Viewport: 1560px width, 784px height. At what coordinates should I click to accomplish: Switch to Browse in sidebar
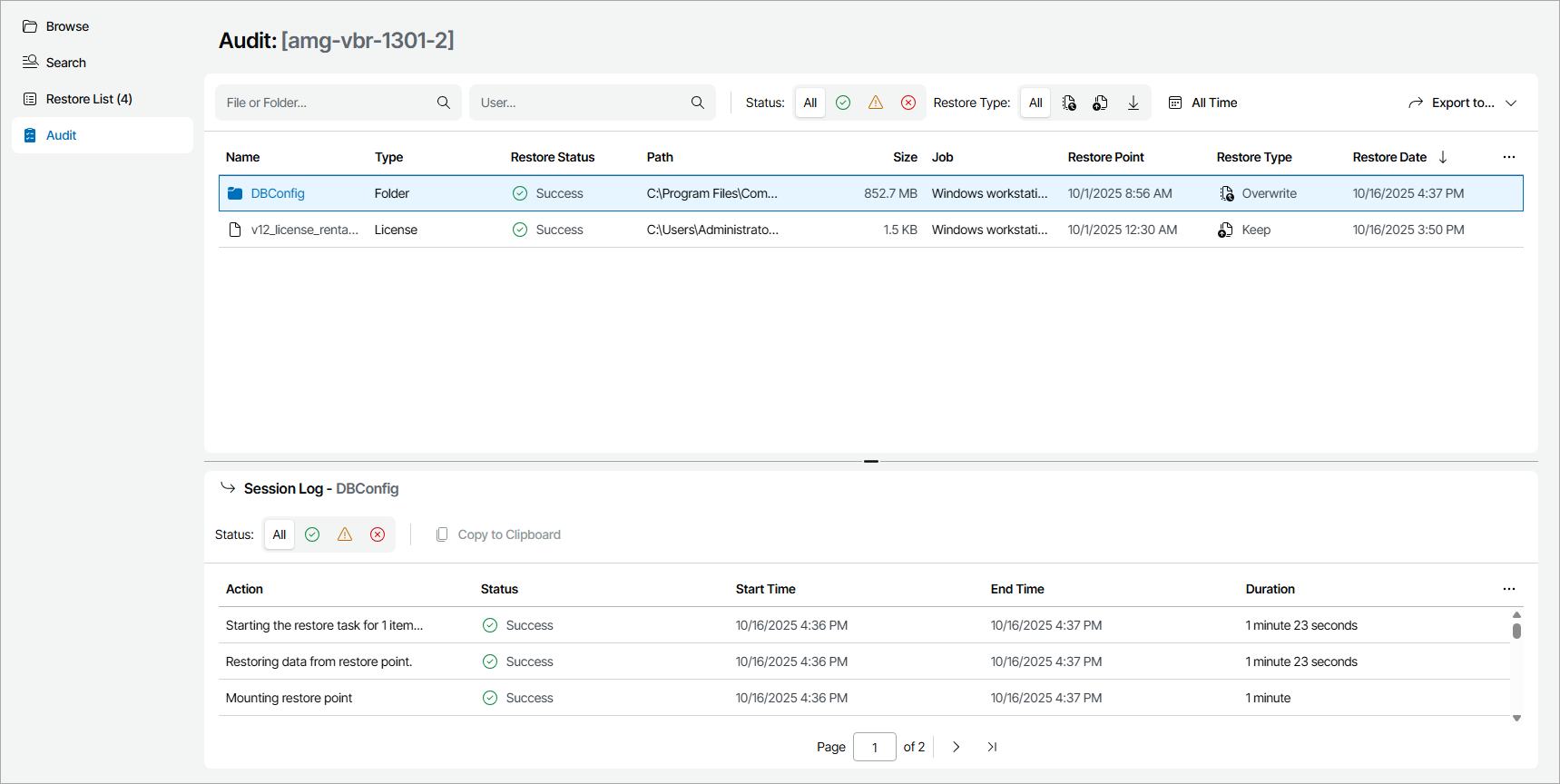[67, 26]
